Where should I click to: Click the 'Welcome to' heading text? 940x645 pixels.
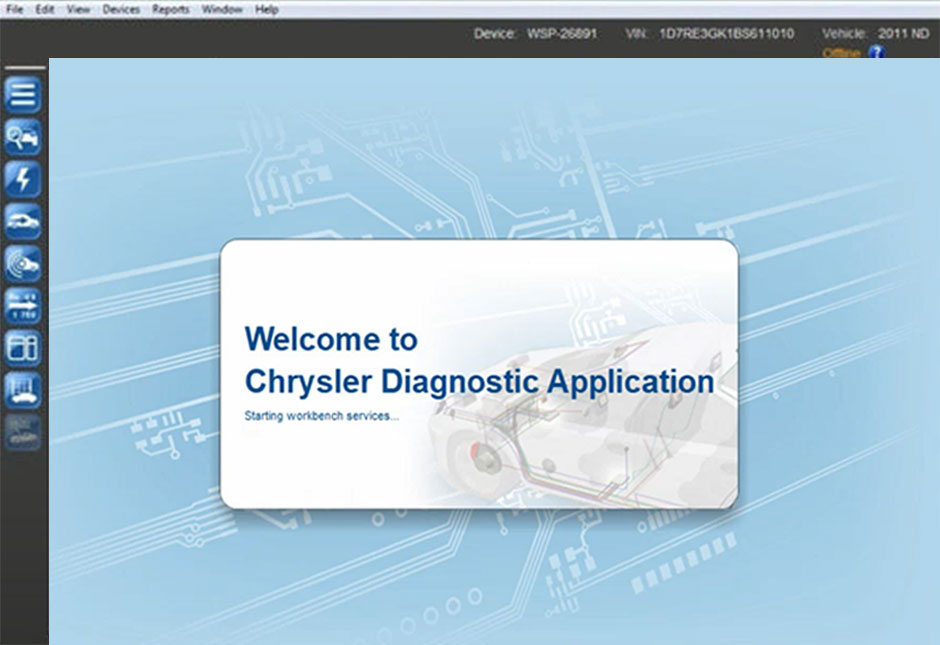coord(331,339)
